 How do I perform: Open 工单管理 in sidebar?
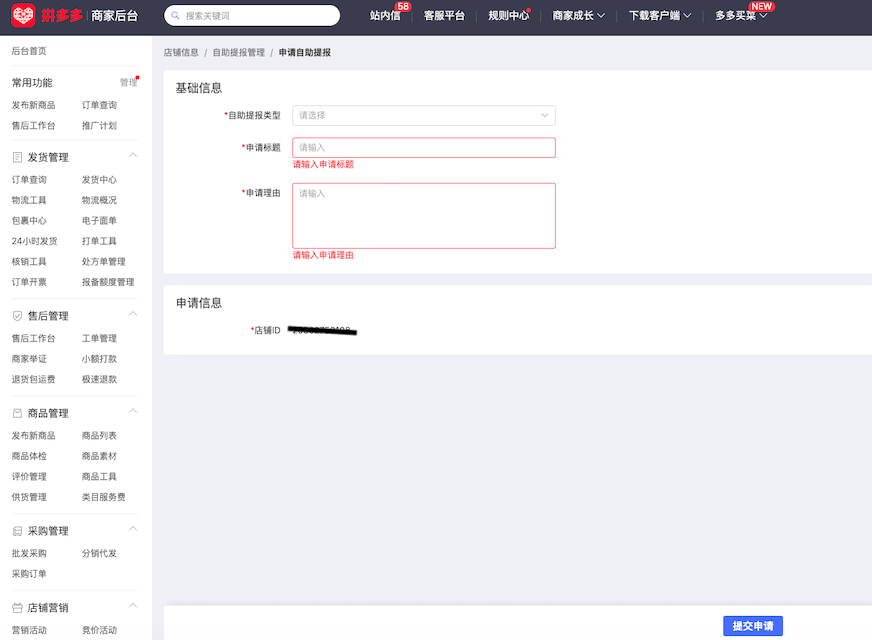tap(99, 339)
